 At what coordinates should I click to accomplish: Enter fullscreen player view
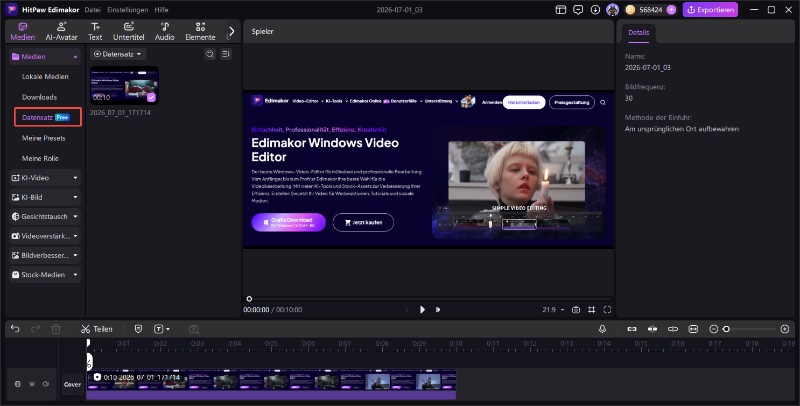[607, 310]
